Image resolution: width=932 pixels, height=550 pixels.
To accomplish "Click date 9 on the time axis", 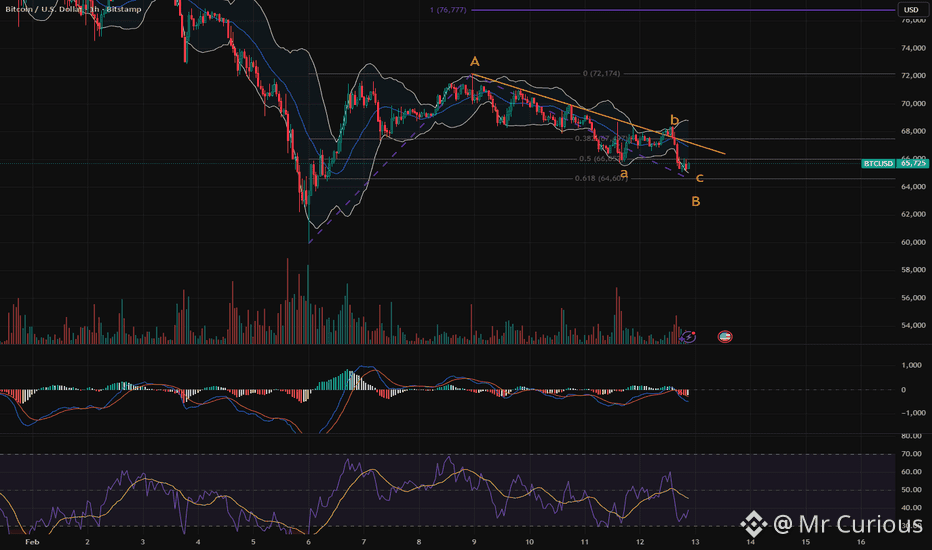I will point(474,542).
